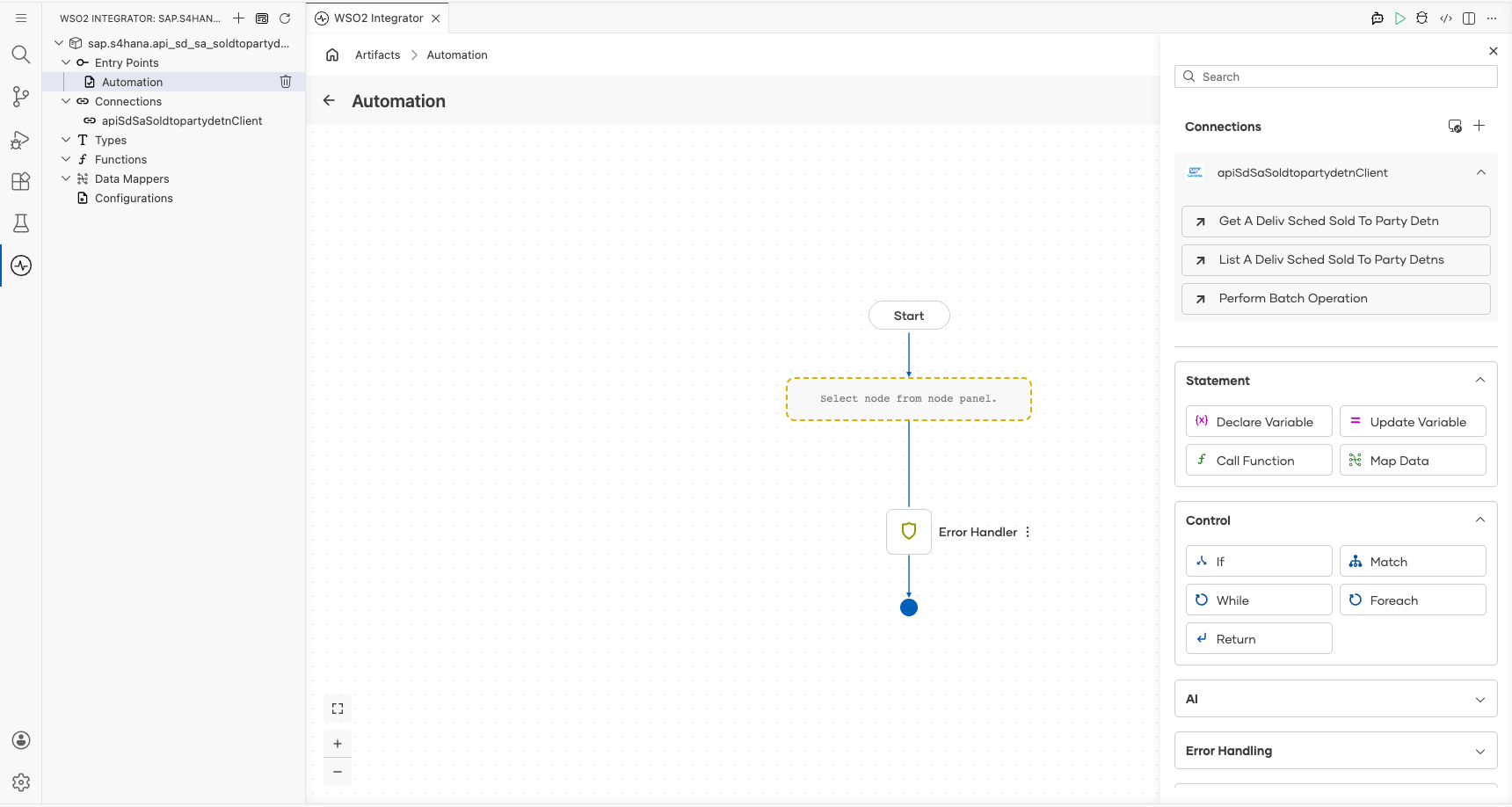Add Perform Batch Operation action

pyautogui.click(x=1336, y=299)
